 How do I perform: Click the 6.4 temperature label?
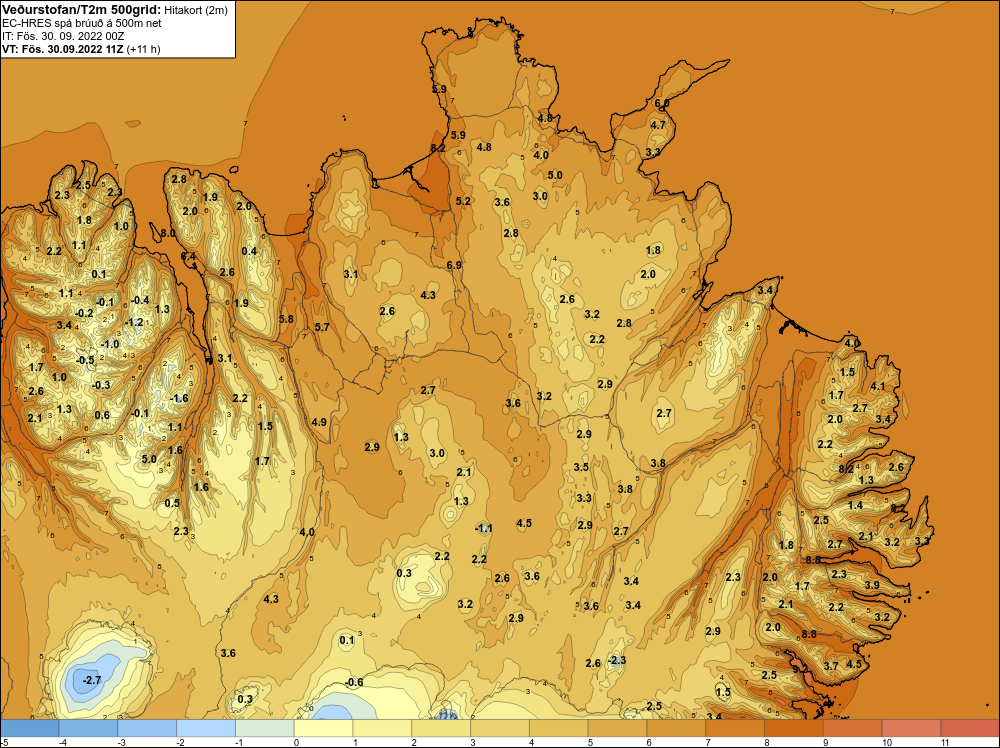(x=189, y=256)
